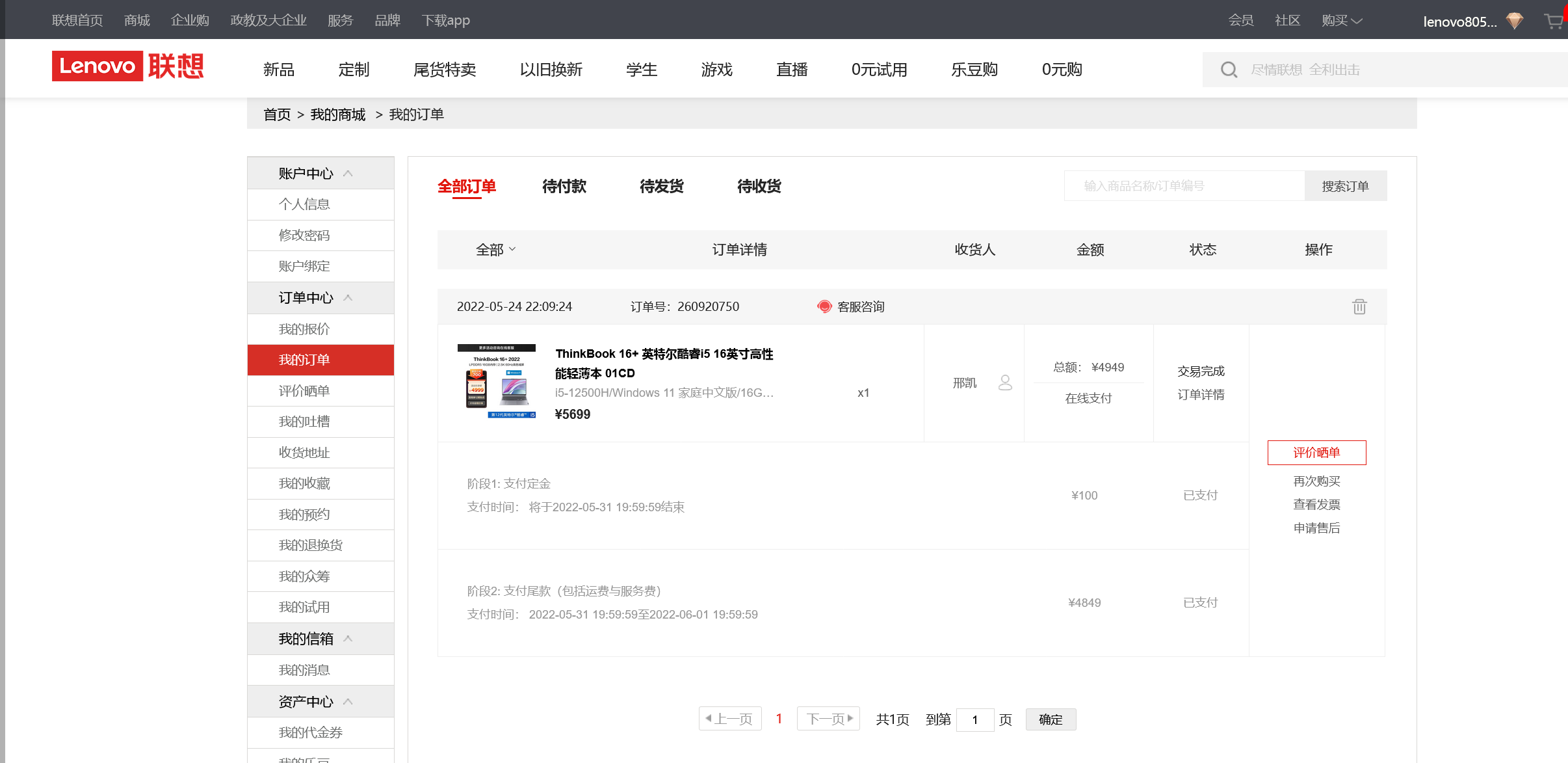Open 直播 navigation item
1568x763 pixels.
pos(792,70)
